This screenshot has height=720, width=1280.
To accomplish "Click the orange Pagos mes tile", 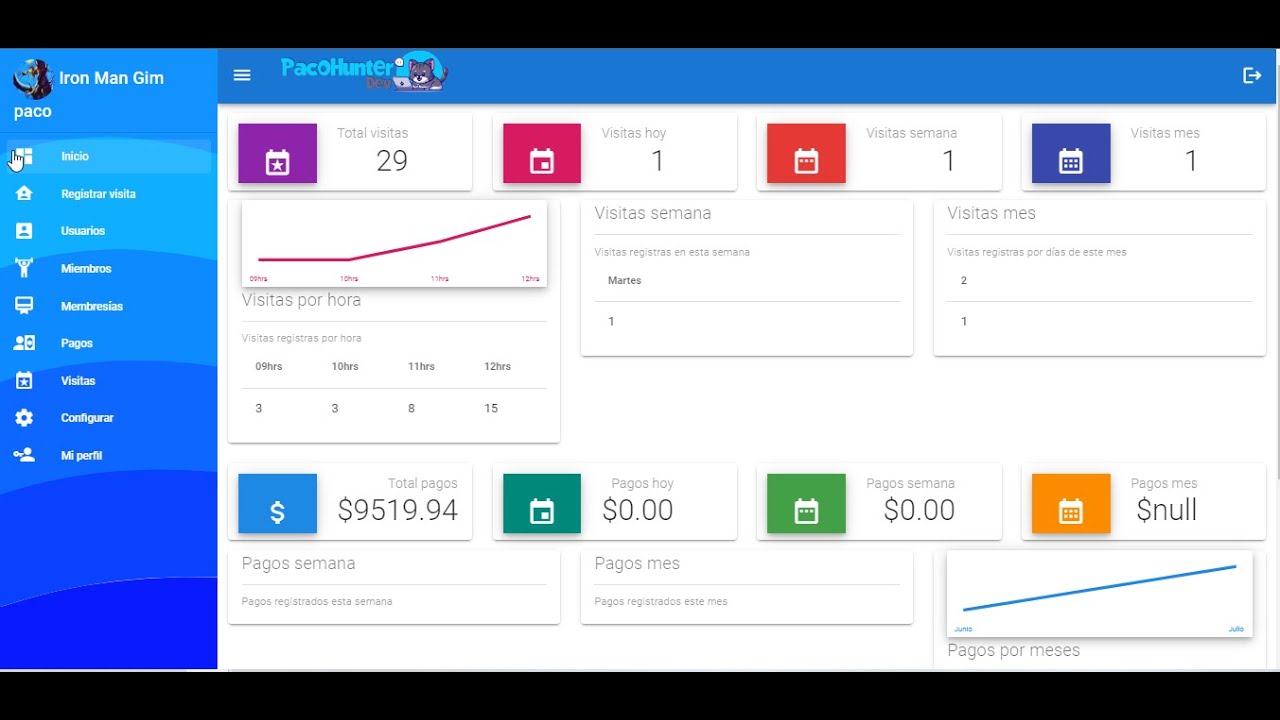I will [1070, 504].
